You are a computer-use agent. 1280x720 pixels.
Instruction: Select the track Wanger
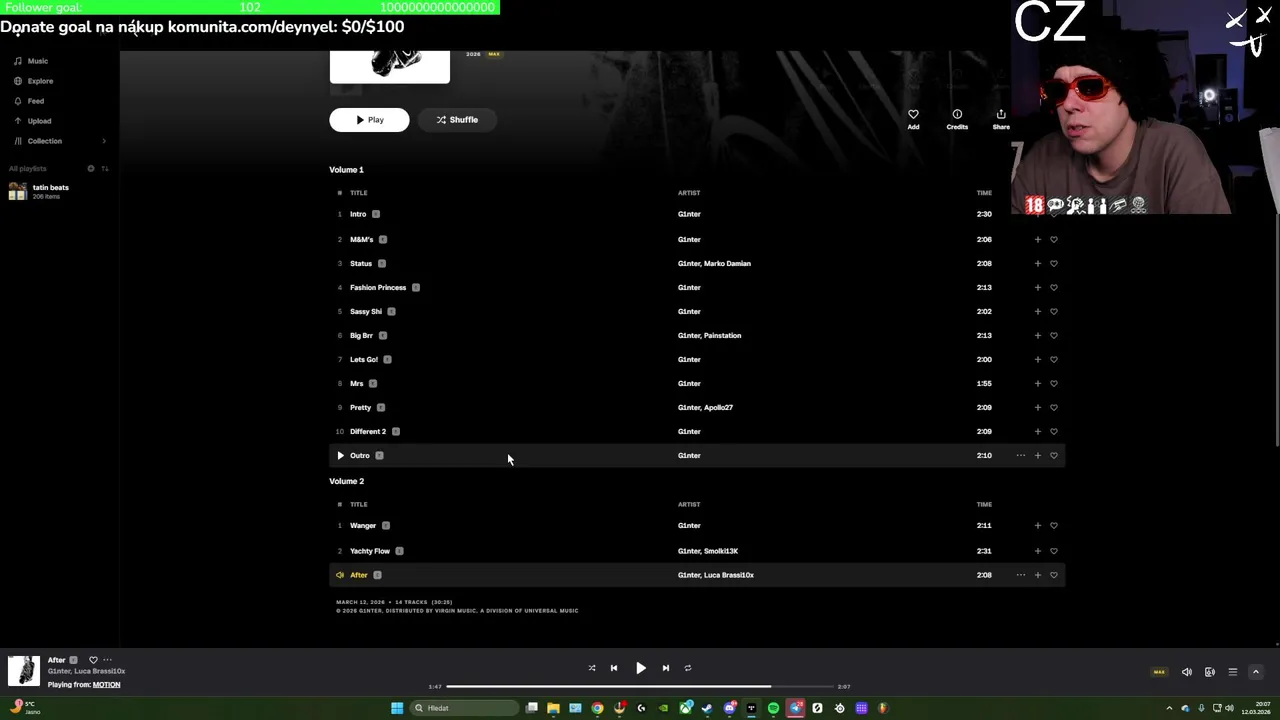[x=363, y=526]
